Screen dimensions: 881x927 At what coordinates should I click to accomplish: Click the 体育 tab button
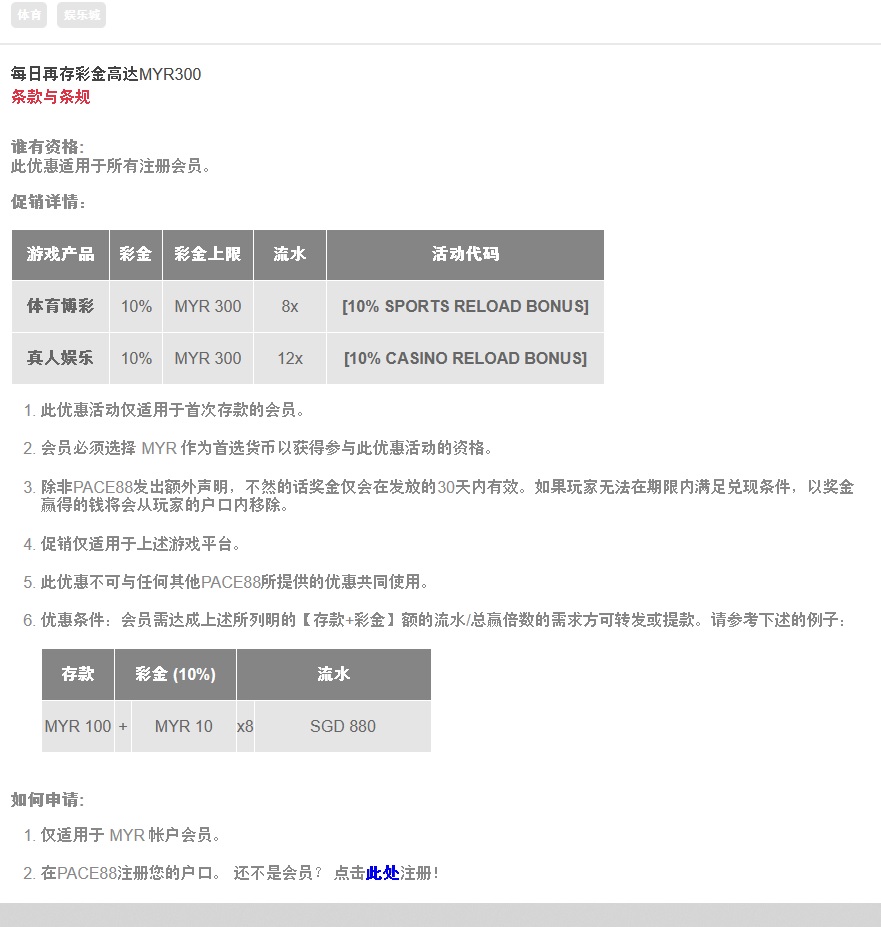(x=29, y=15)
